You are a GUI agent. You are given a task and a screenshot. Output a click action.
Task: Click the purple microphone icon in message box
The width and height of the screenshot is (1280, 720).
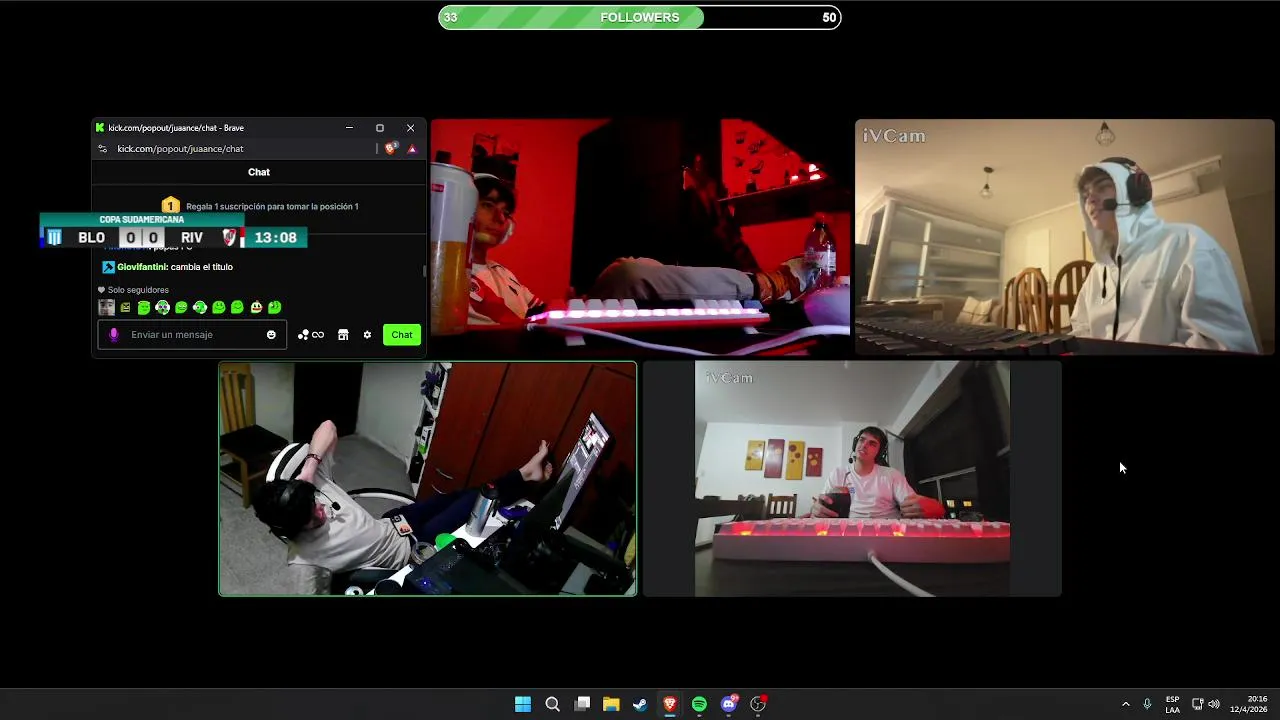pos(114,335)
